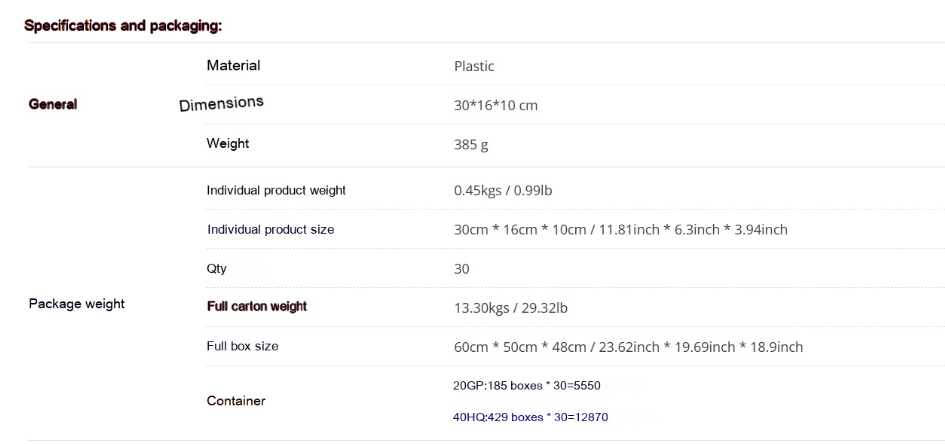Click the 'Package weight' section label
The height and width of the screenshot is (444, 945).
click(77, 304)
